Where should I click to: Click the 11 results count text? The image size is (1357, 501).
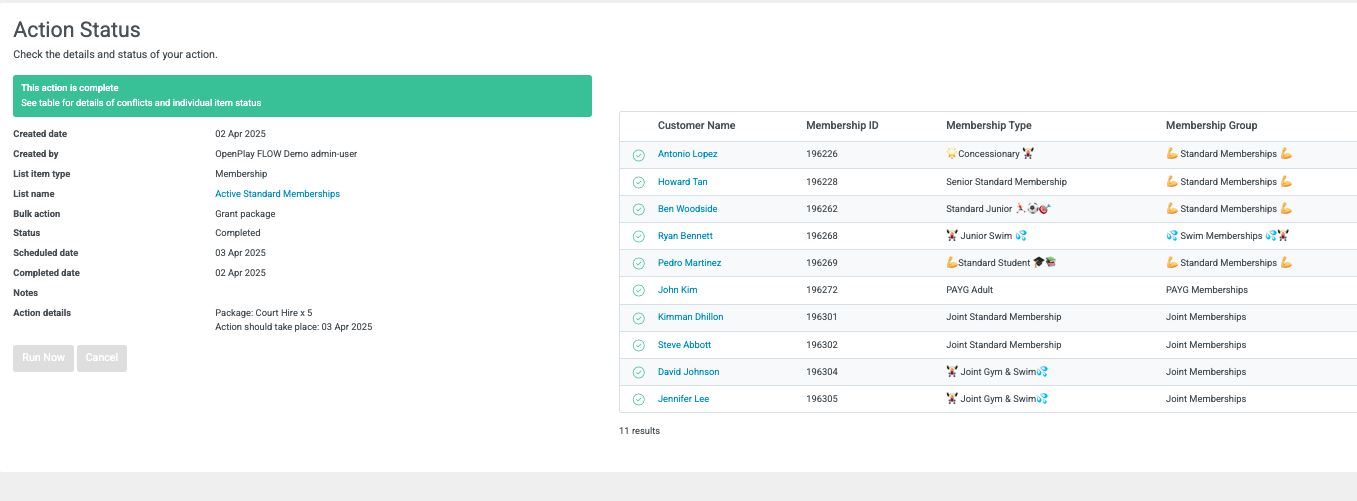click(x=639, y=431)
